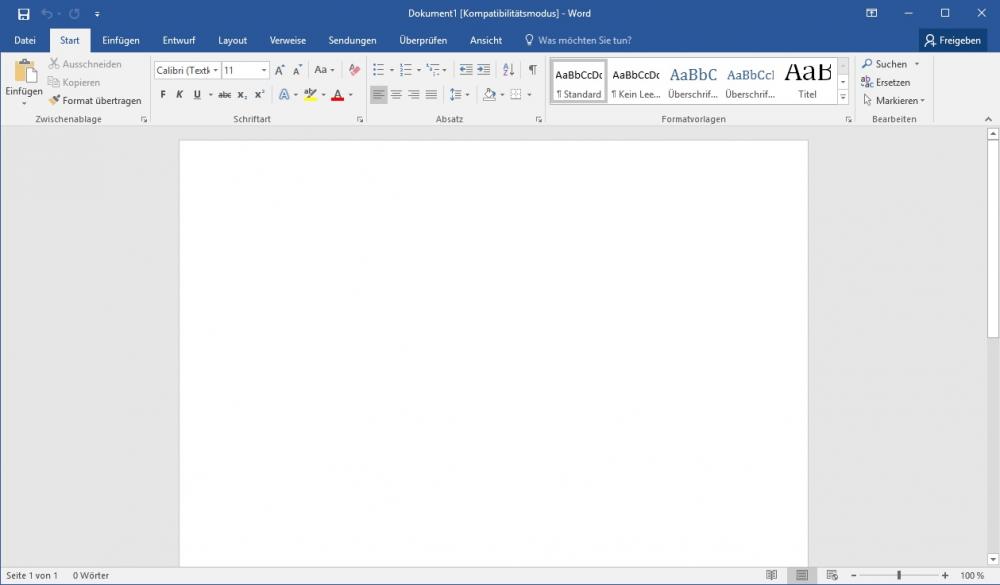The width and height of the screenshot is (1000, 585).
Task: Click the bullet list icon
Action: (x=378, y=70)
